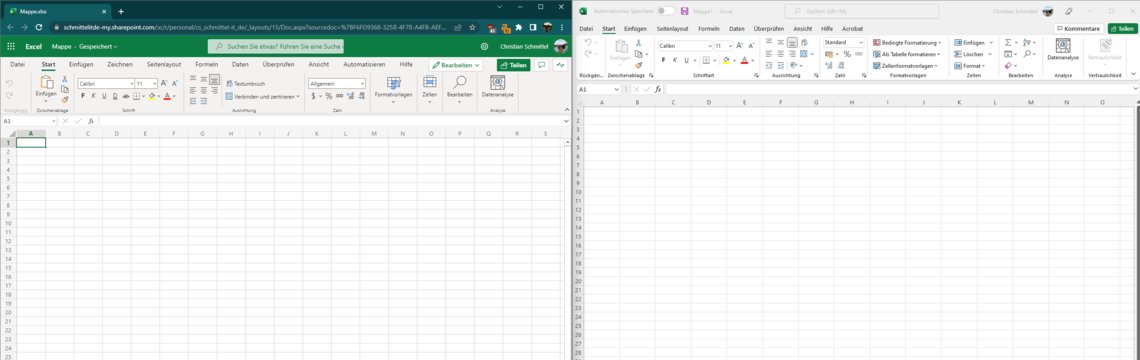1140x360 pixels.
Task: Open comments speech bubble in Excel web
Action: [x=541, y=65]
